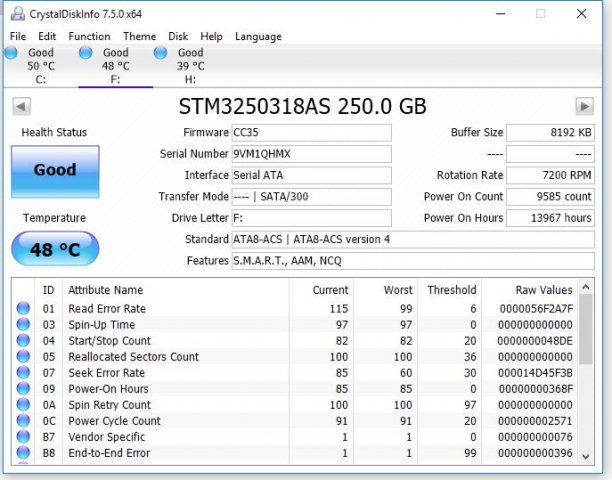Select drive H: status orb icon

(x=161, y=53)
